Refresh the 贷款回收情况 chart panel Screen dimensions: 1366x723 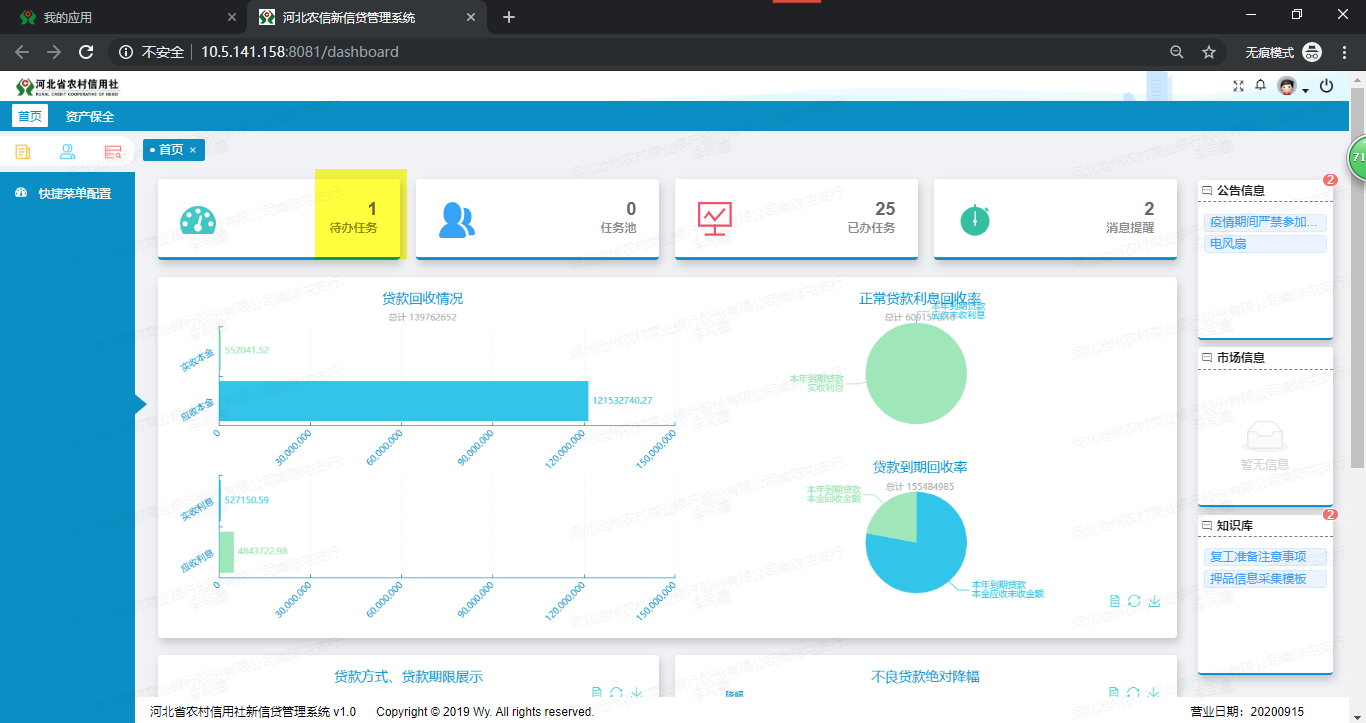point(1134,601)
